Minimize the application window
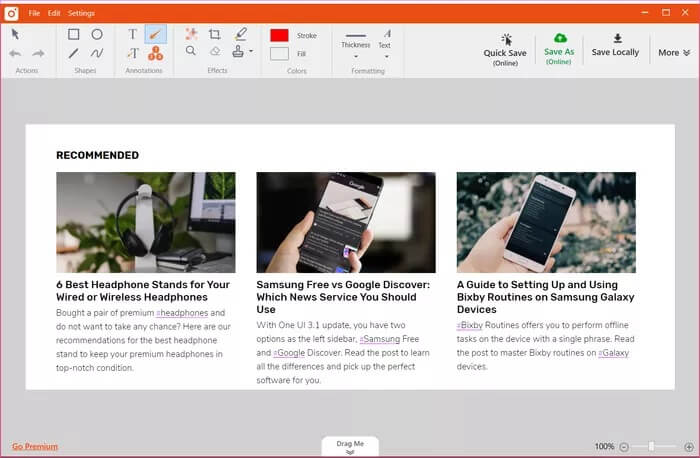The width and height of the screenshot is (700, 458). (645, 12)
